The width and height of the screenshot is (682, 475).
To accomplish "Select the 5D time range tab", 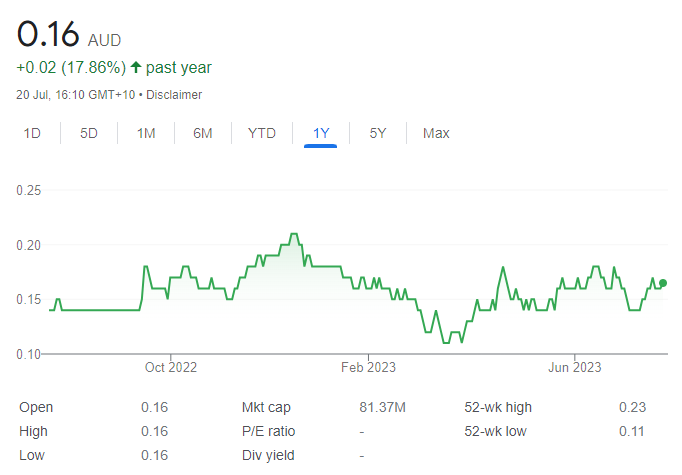I will point(89,133).
